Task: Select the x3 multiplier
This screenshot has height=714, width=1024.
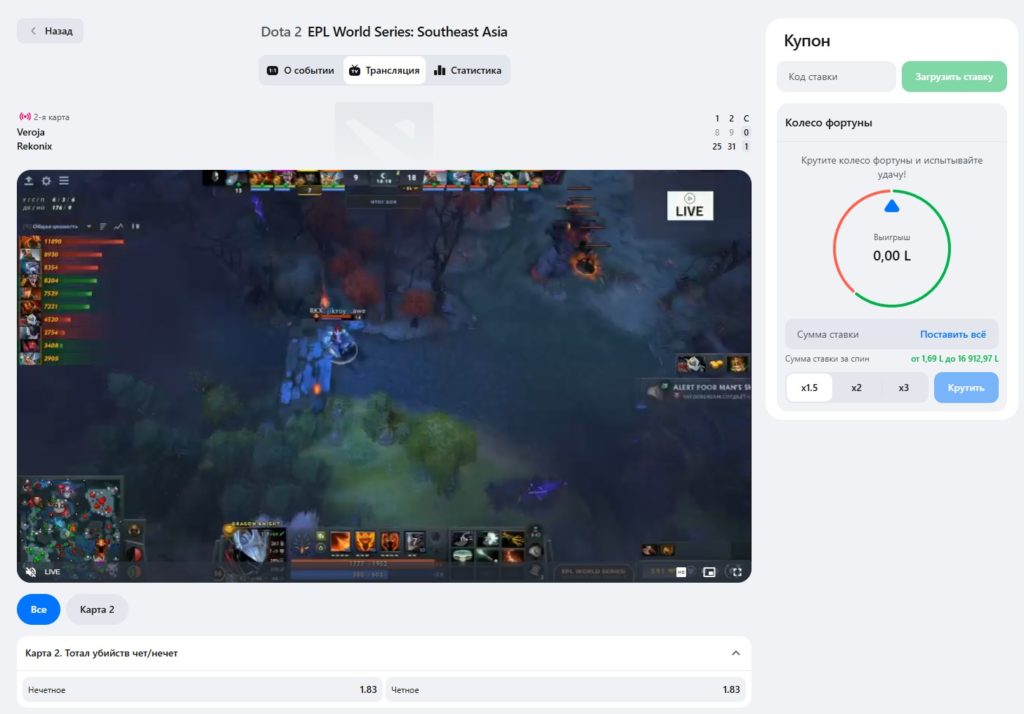Action: point(903,387)
